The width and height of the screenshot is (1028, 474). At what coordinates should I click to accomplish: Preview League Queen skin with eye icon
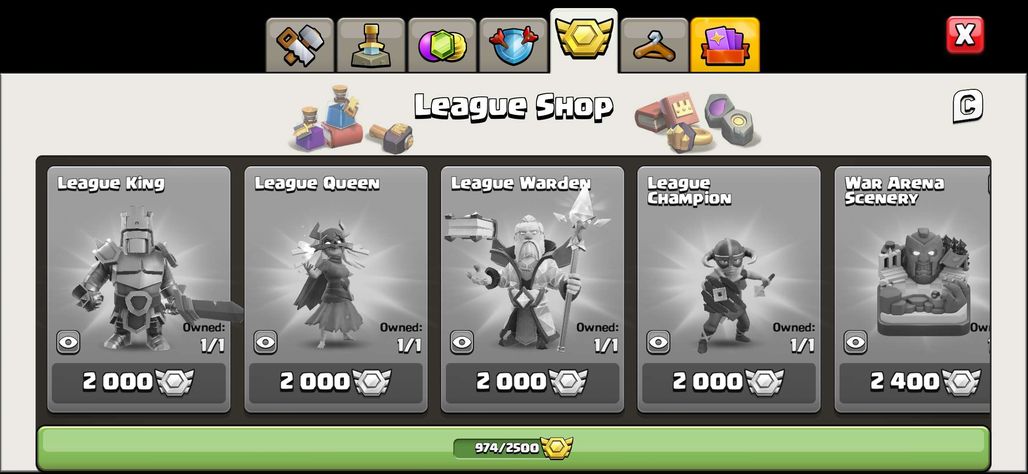(x=266, y=342)
